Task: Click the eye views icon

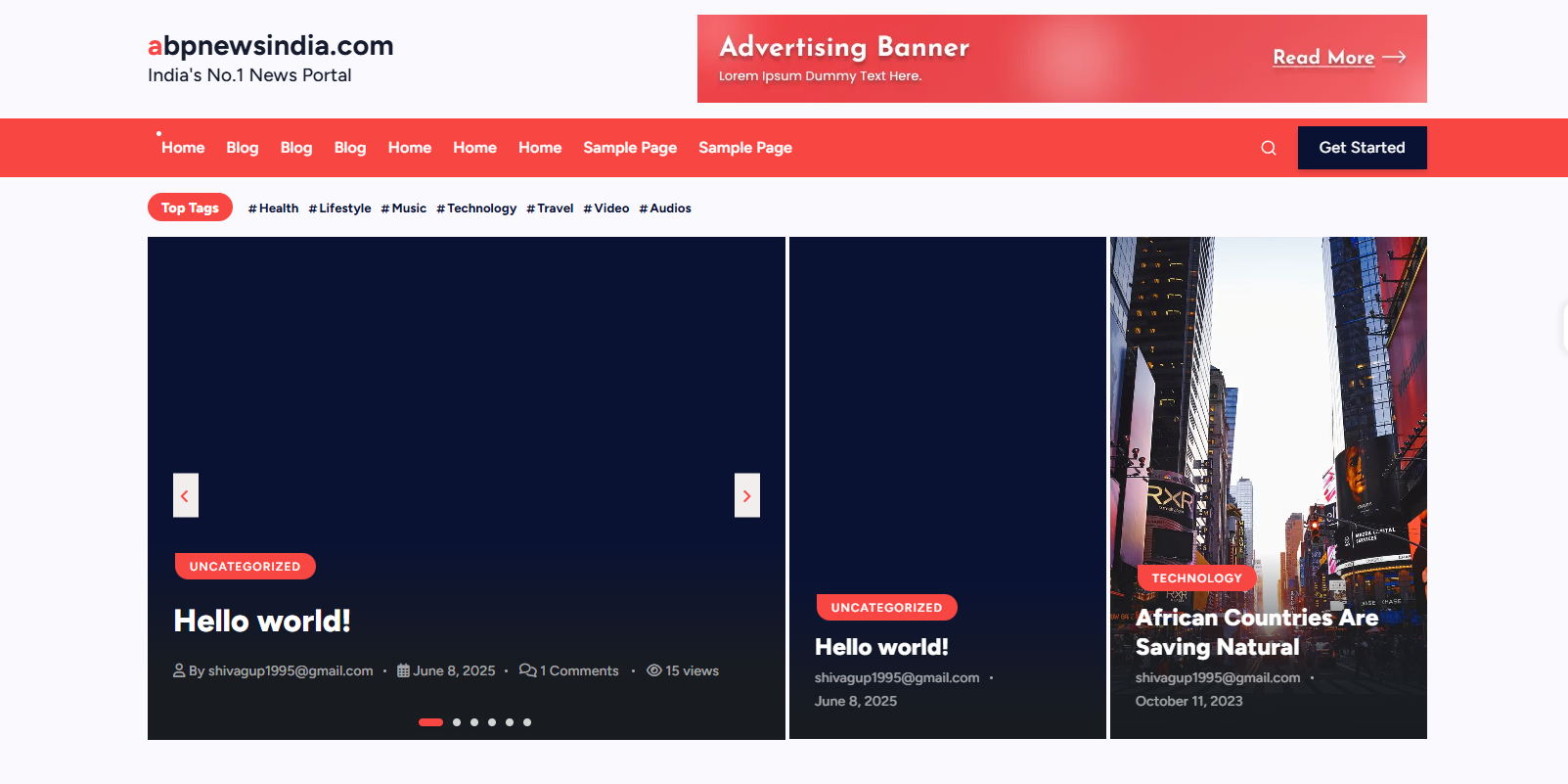Action: (654, 670)
